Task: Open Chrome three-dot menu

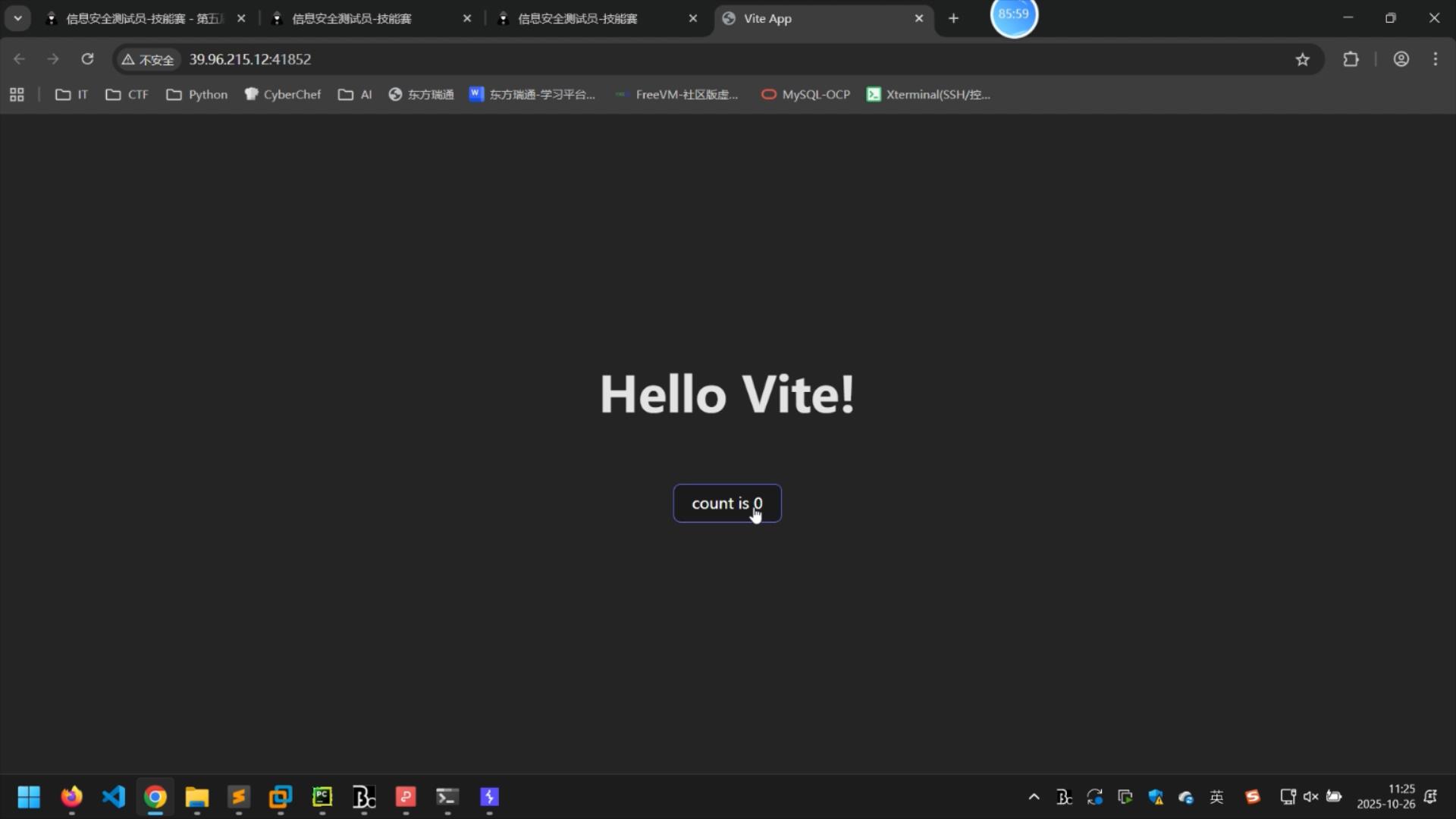Action: 1435,59
